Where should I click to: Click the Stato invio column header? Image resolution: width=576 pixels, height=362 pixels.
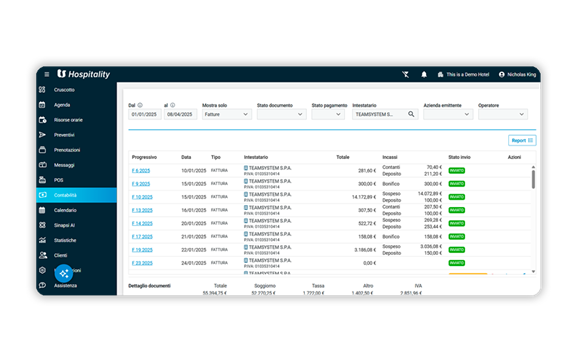click(459, 157)
